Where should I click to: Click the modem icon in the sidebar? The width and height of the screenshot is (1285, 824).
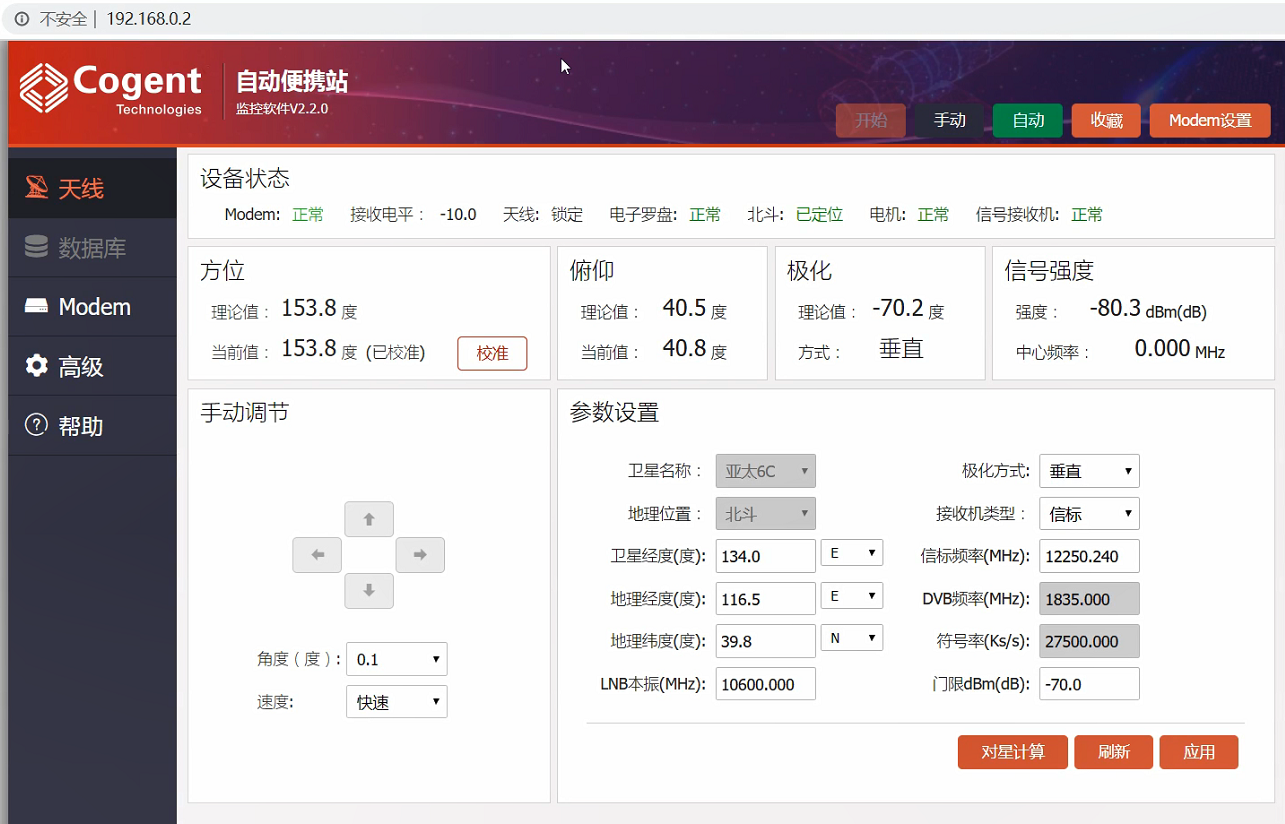click(x=37, y=306)
